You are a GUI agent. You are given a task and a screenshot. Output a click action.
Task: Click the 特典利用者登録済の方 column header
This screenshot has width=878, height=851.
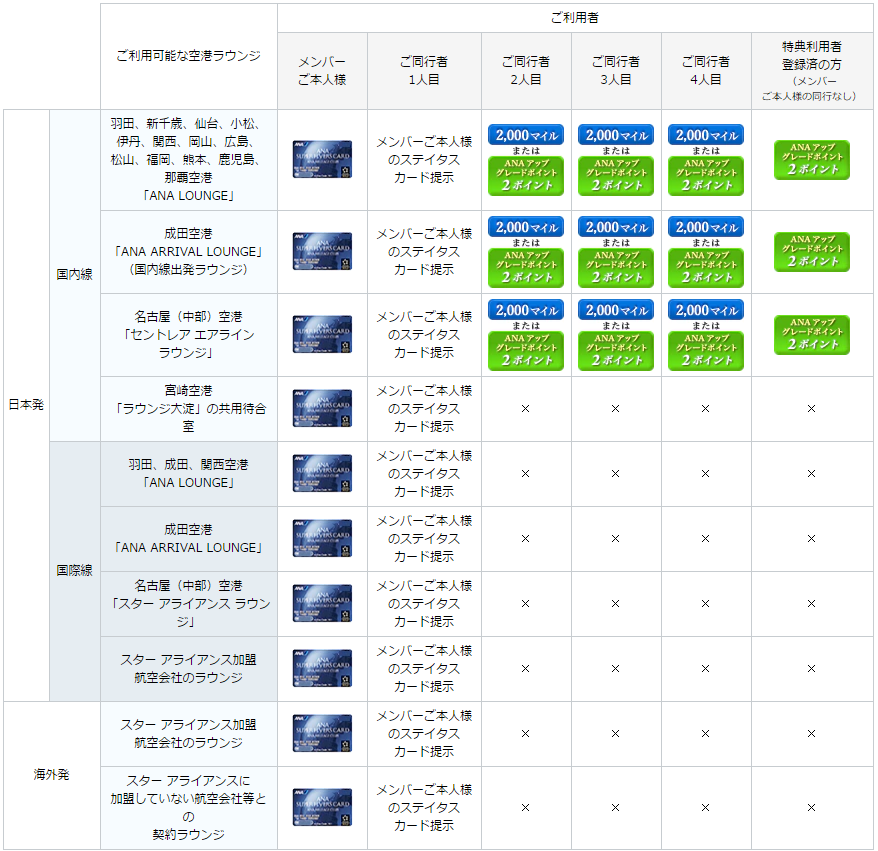point(812,71)
